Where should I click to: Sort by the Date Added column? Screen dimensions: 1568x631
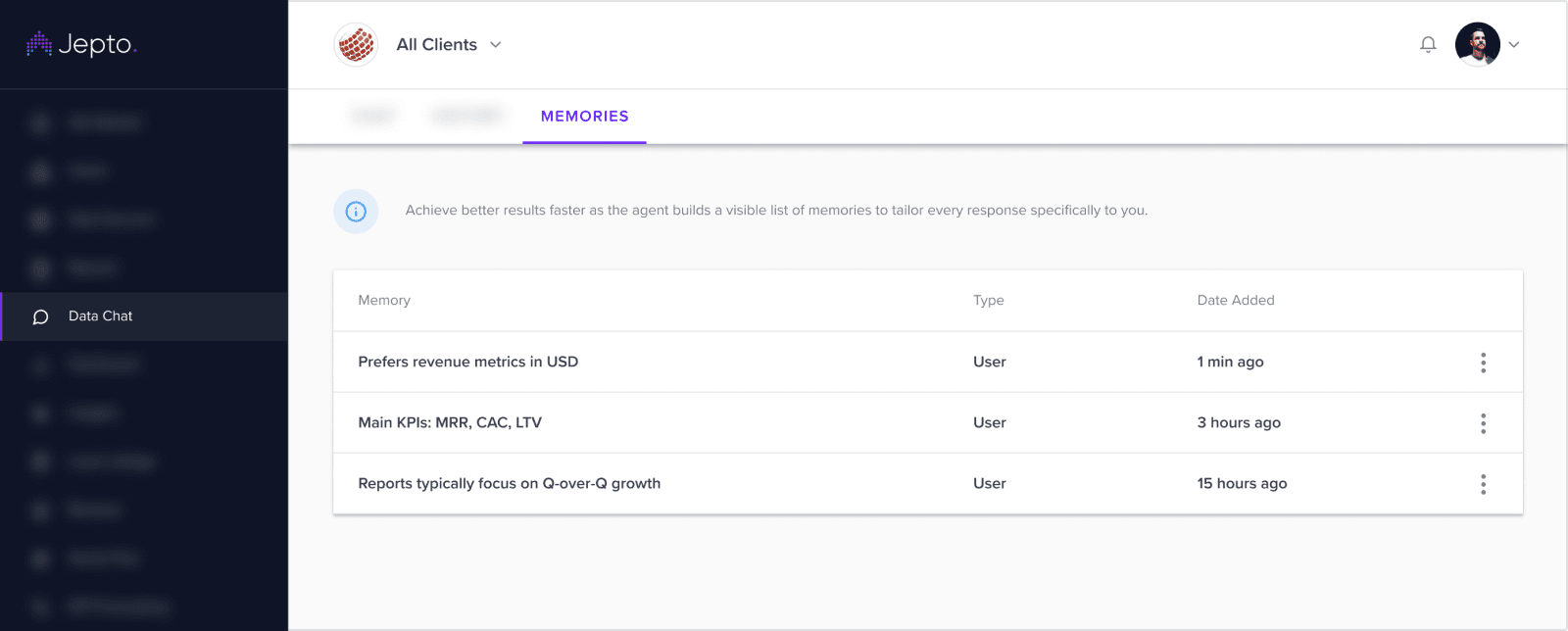click(1235, 301)
